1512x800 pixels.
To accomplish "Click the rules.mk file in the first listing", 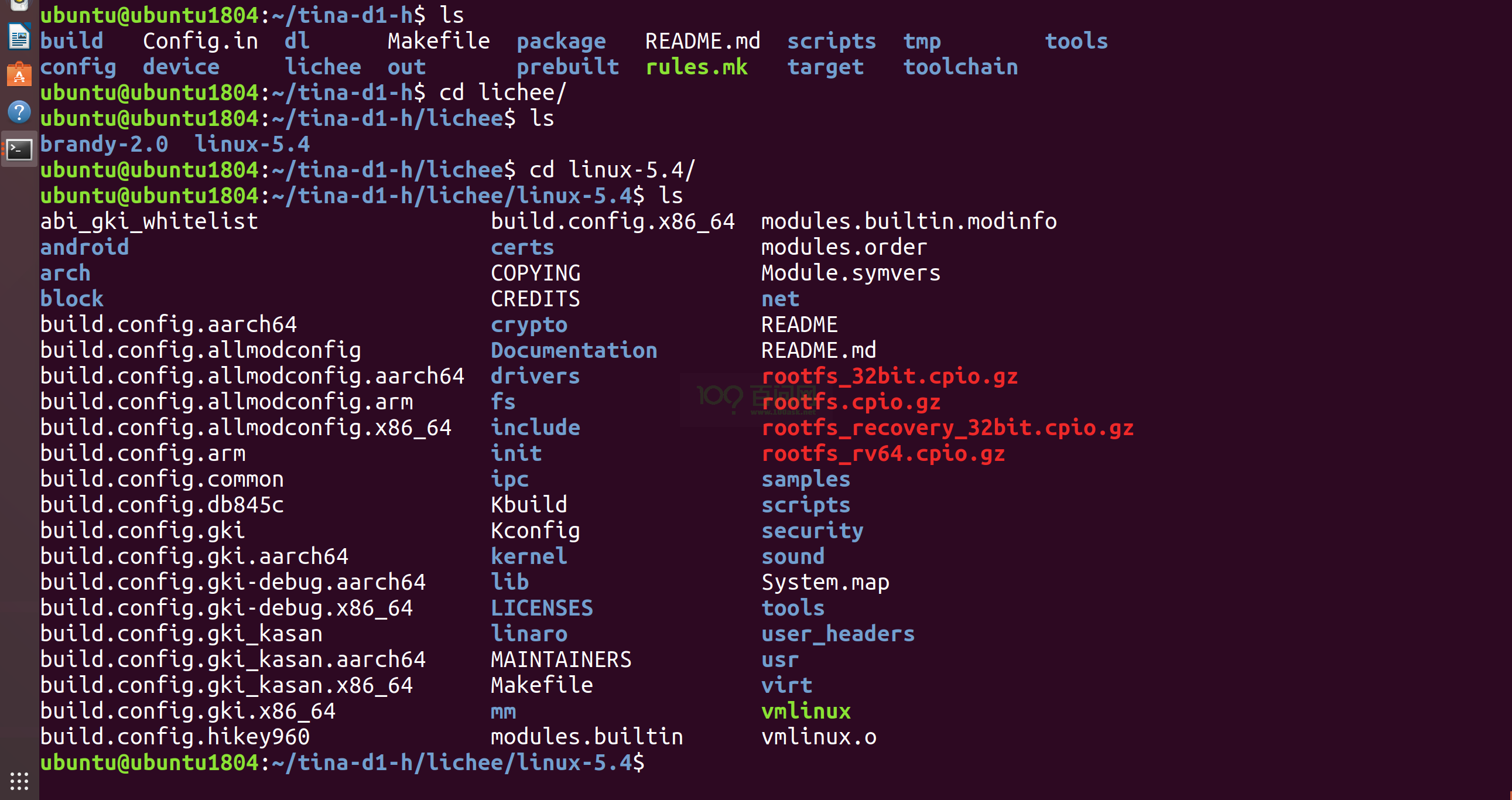I will click(x=696, y=67).
